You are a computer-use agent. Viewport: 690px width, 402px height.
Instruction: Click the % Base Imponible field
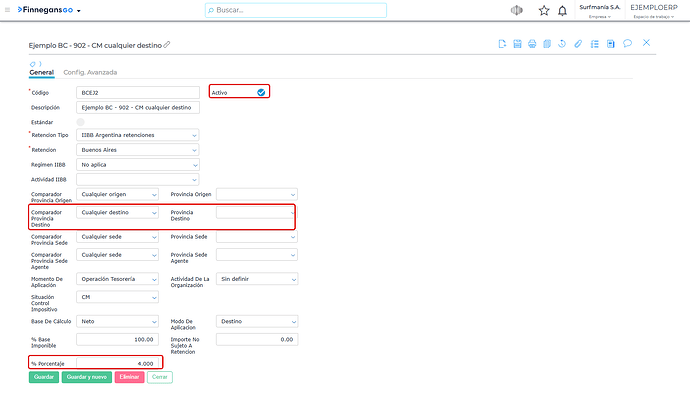(117, 340)
